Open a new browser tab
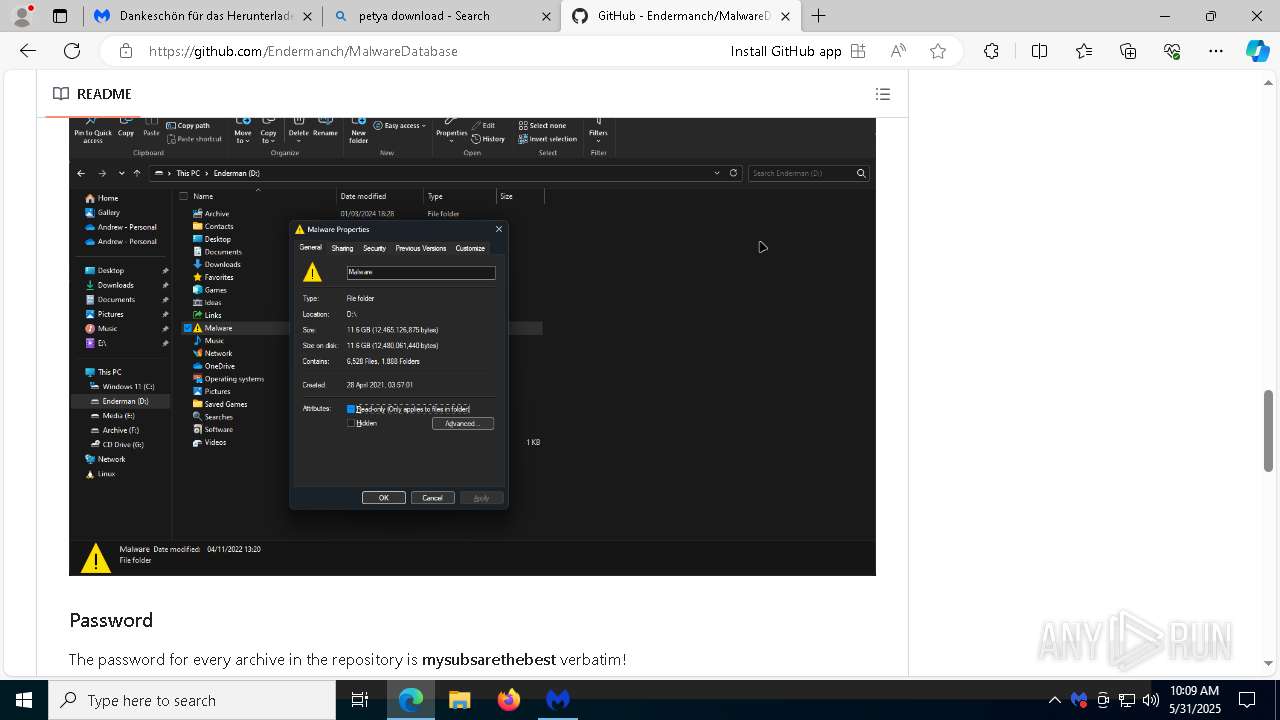The image size is (1280, 720). [819, 16]
